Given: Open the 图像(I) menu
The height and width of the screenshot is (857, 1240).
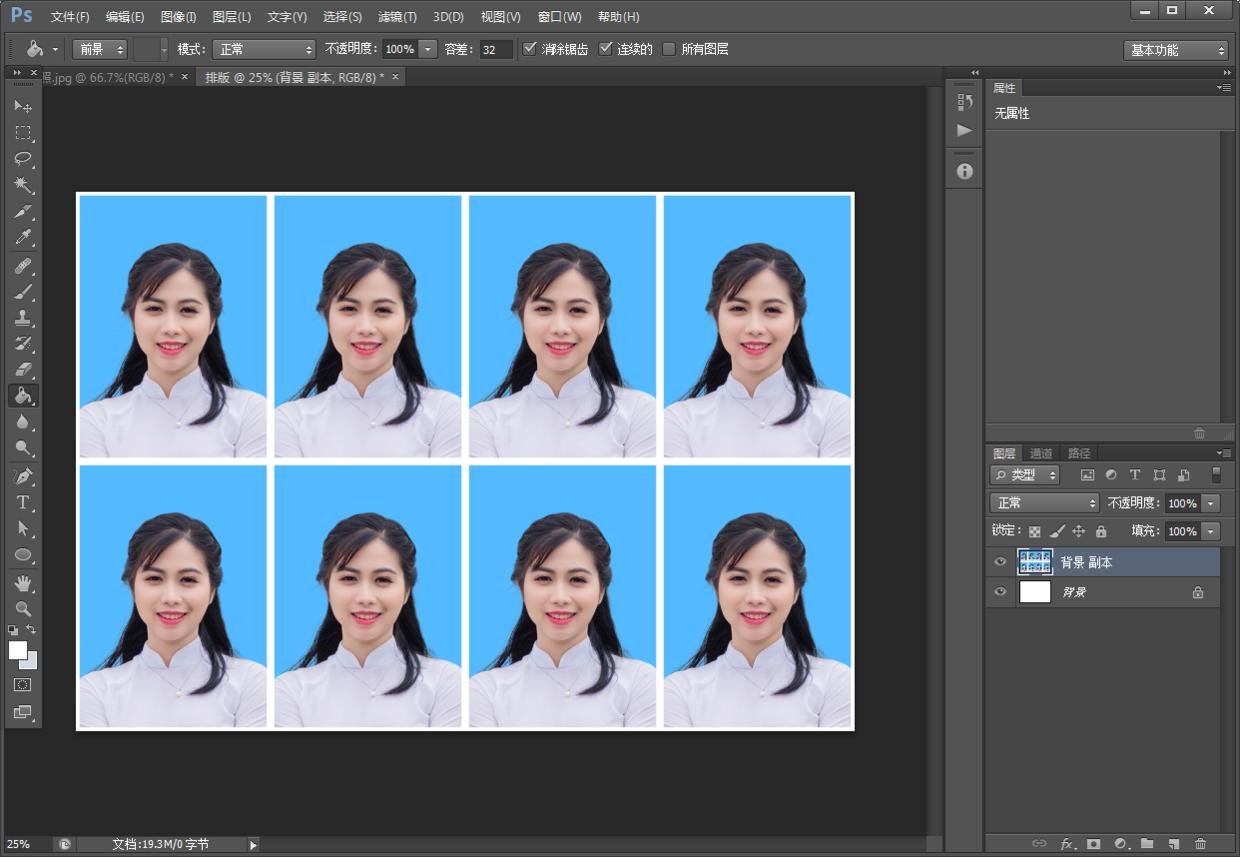Looking at the screenshot, I should pyautogui.click(x=178, y=17).
